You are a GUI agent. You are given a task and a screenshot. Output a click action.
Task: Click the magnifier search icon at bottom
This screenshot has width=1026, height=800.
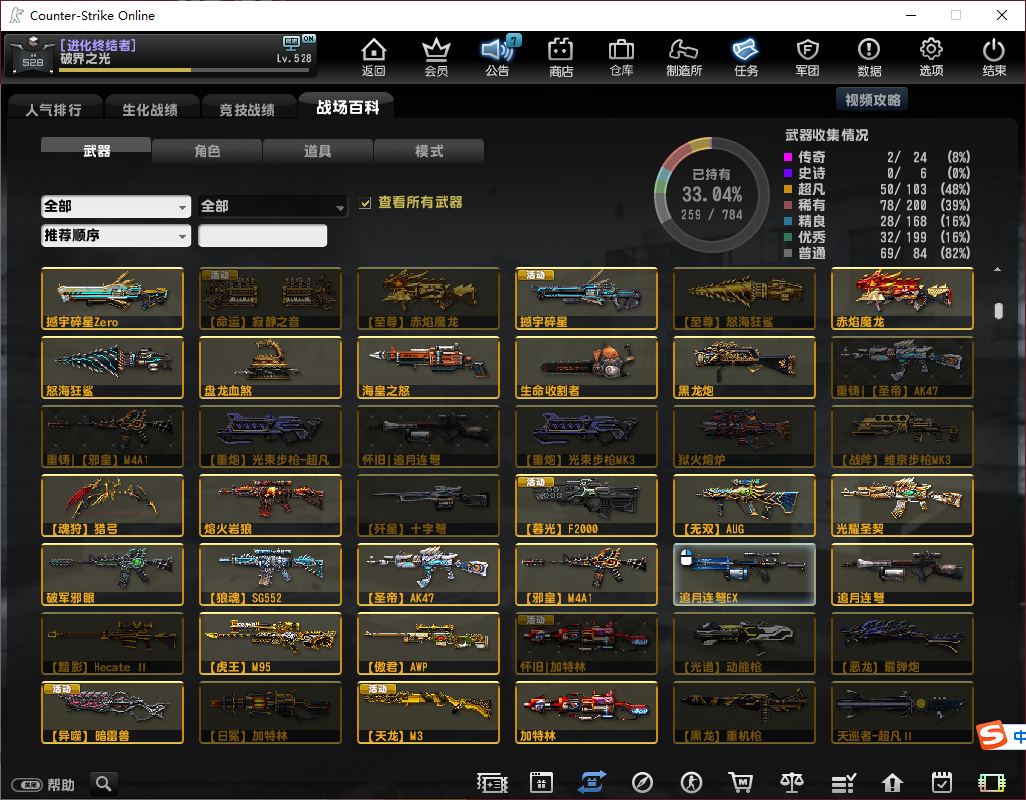click(103, 784)
